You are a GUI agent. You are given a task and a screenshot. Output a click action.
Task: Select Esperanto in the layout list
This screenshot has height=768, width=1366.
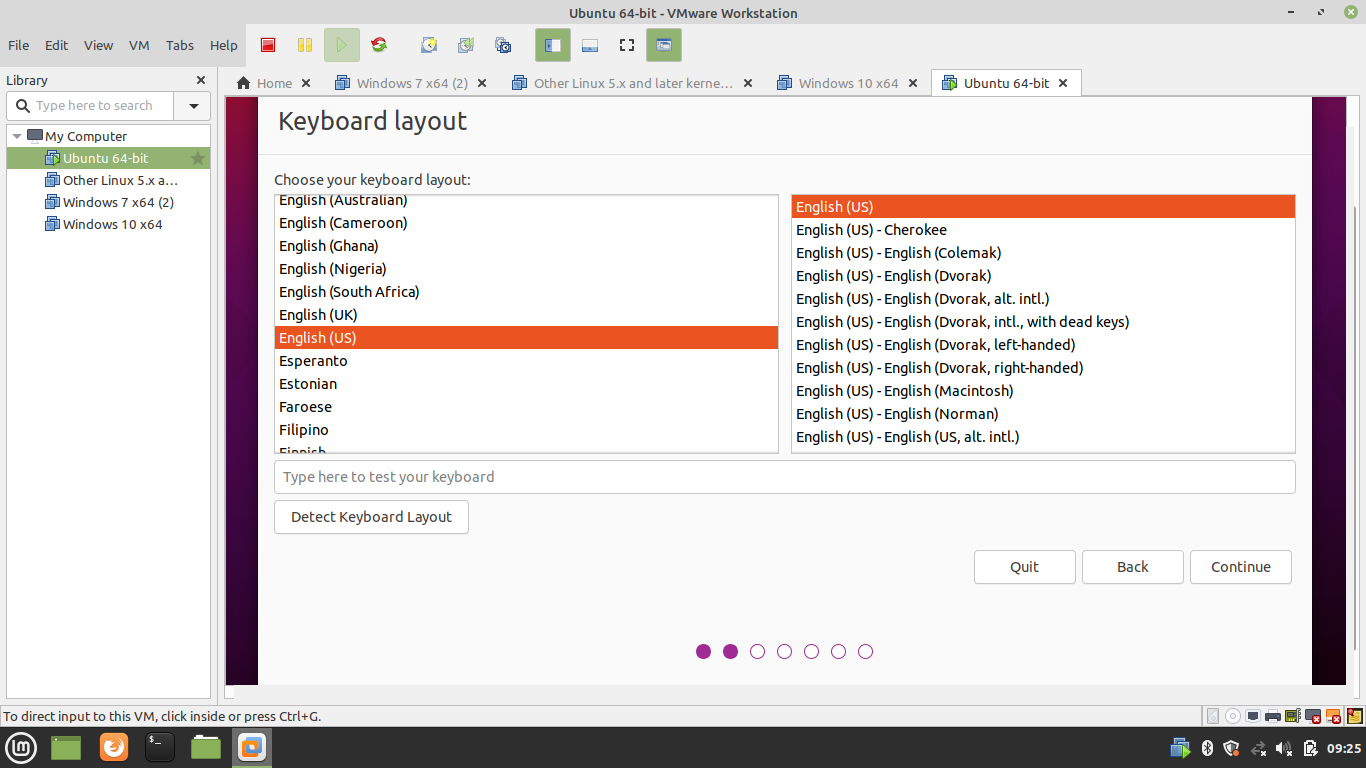pos(526,361)
